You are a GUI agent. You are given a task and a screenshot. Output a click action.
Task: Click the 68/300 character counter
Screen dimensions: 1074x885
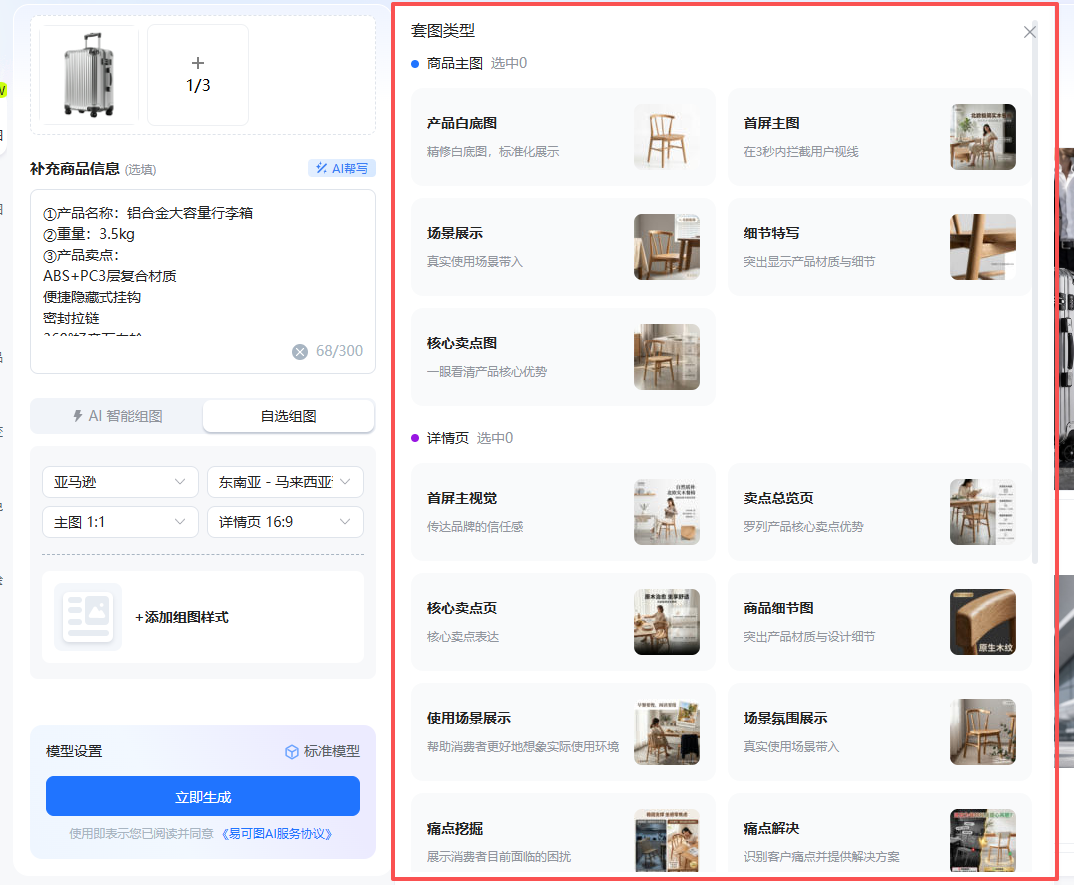tap(339, 351)
